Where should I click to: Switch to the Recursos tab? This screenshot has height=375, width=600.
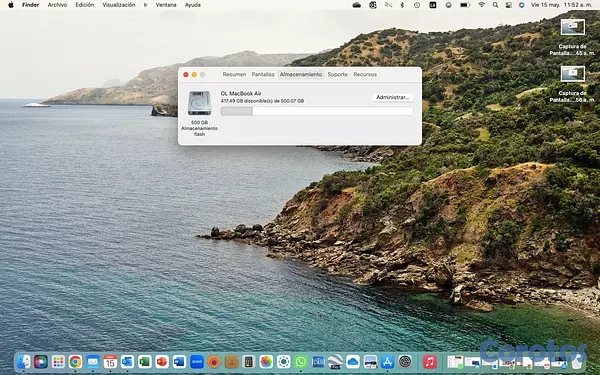365,74
